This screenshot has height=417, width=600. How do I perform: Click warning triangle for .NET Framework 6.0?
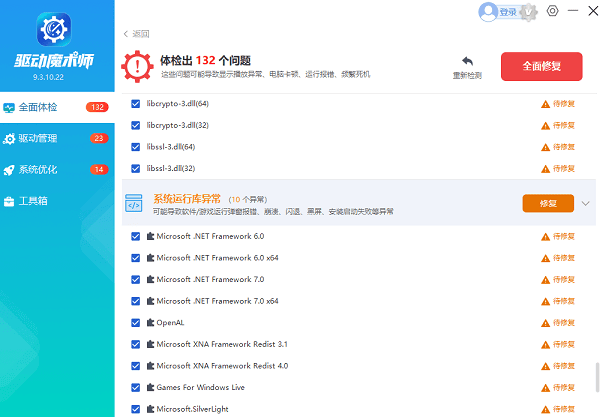click(545, 237)
